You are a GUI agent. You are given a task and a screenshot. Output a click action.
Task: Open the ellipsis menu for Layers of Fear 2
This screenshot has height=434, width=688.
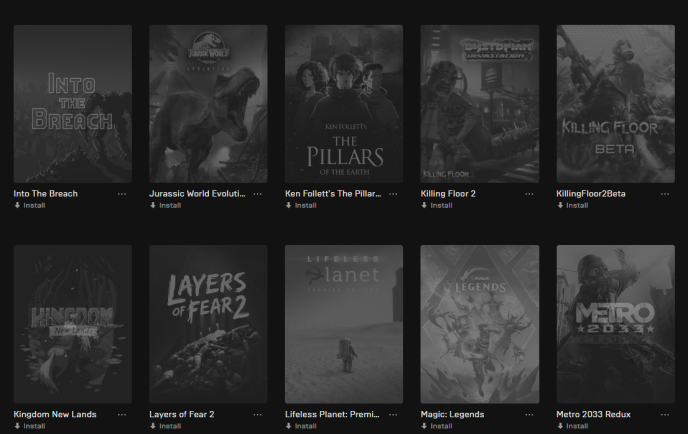click(x=258, y=415)
